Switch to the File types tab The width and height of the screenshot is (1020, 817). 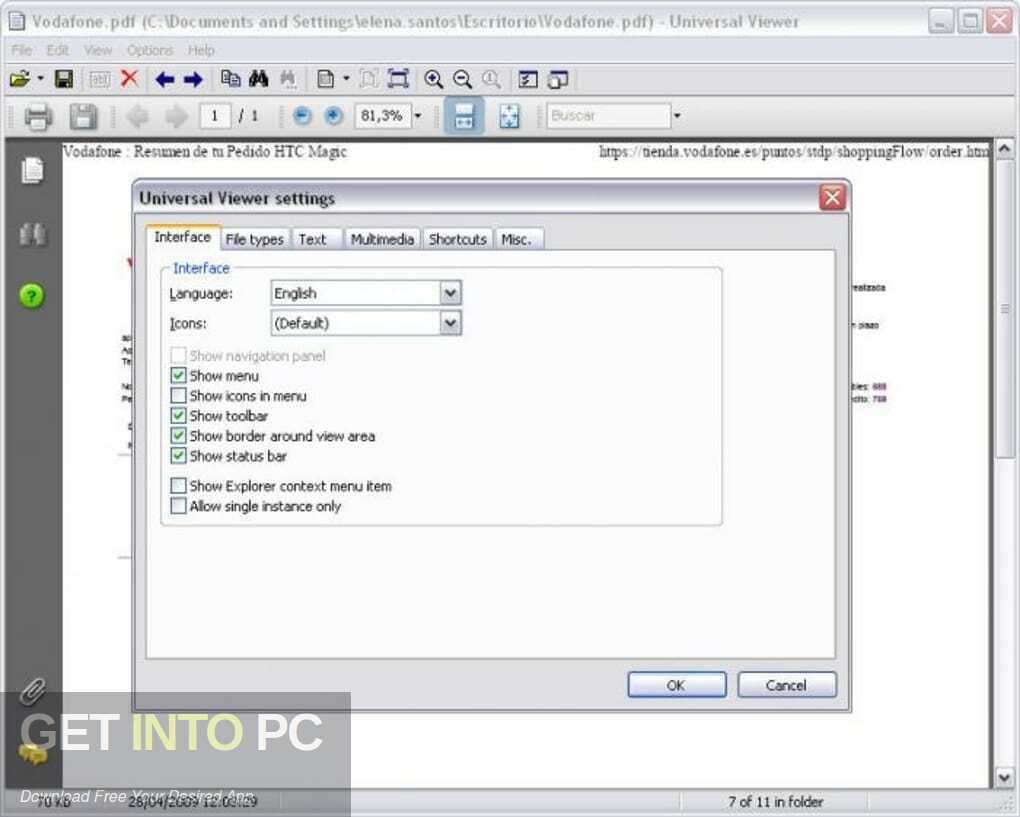254,239
